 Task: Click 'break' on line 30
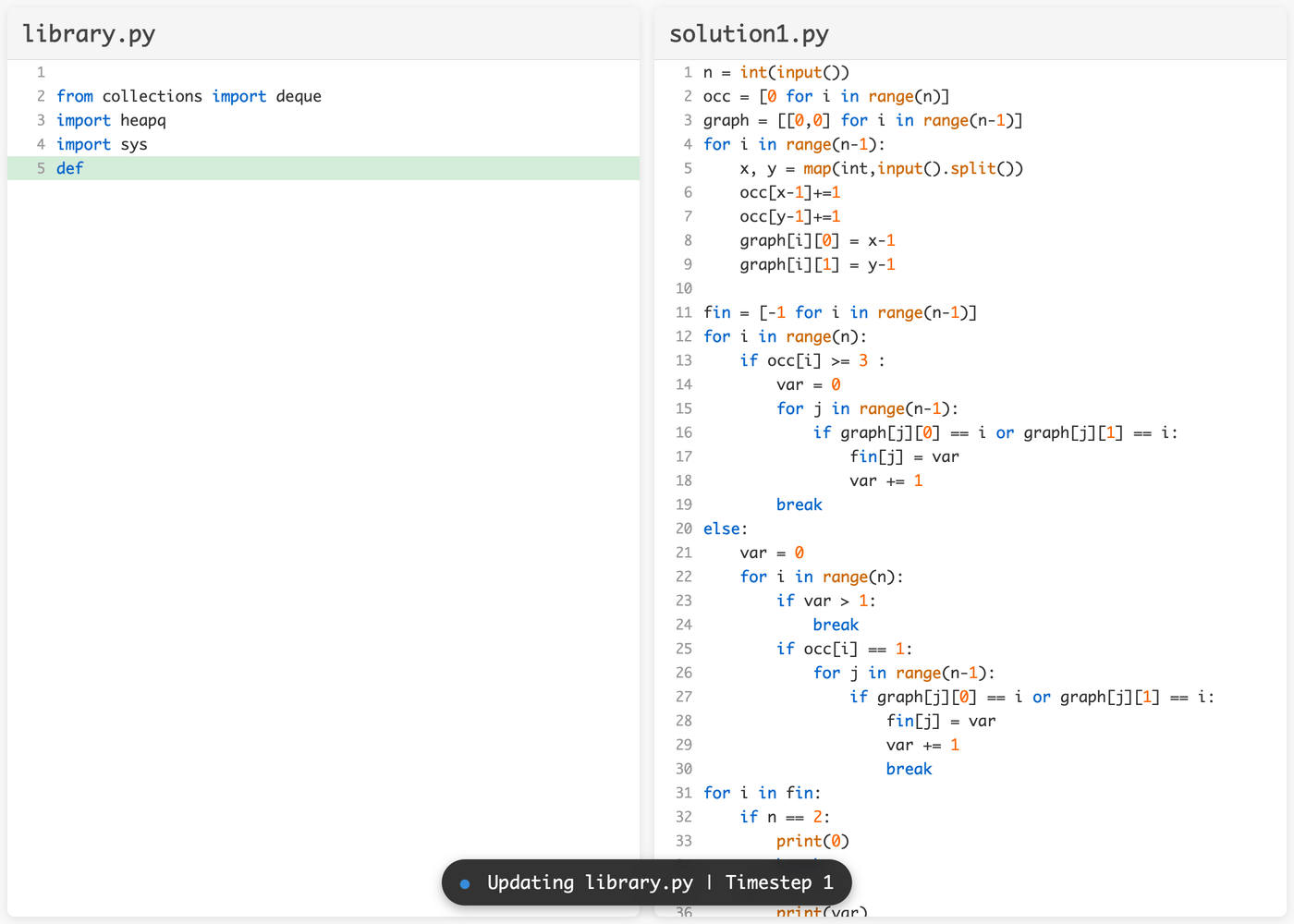pos(909,769)
